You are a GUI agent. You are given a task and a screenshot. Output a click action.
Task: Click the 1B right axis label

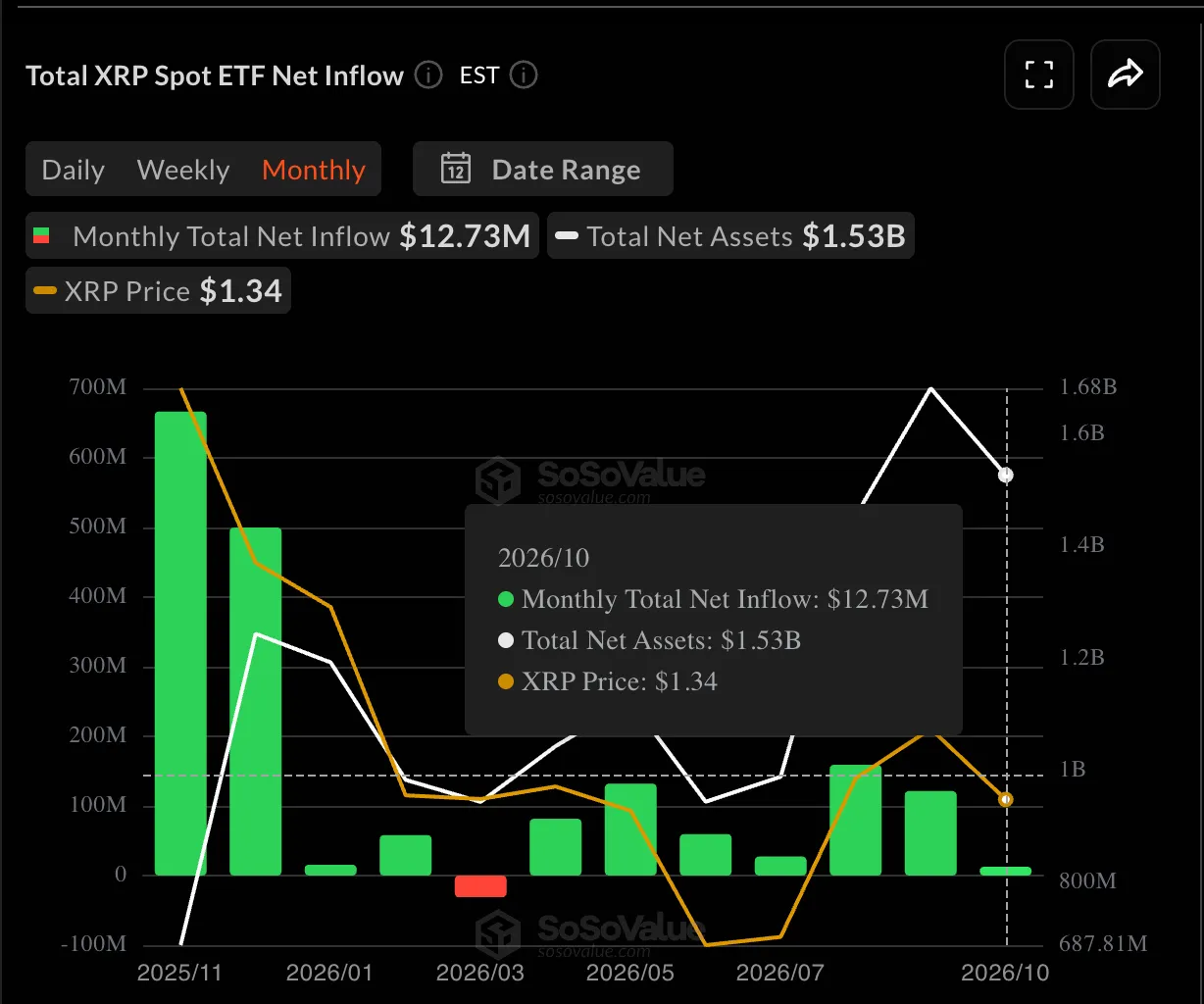(x=1073, y=770)
